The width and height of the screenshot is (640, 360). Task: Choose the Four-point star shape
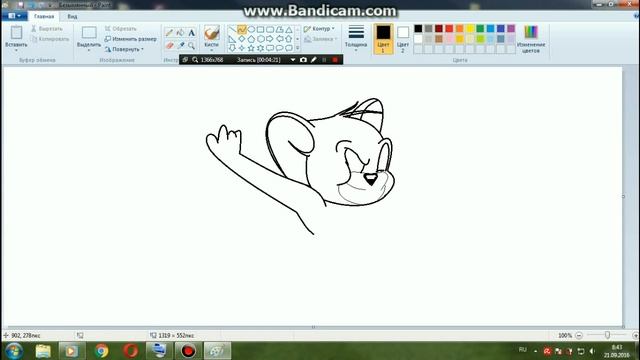pos(242,48)
